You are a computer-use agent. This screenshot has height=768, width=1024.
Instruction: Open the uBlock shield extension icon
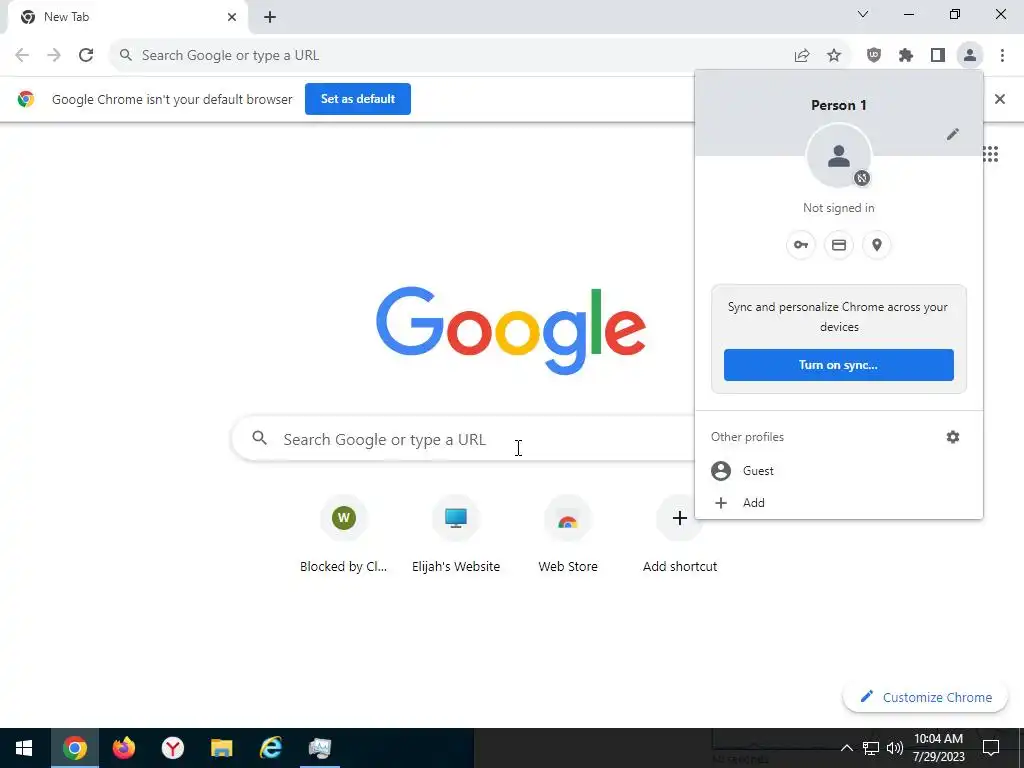(874, 56)
